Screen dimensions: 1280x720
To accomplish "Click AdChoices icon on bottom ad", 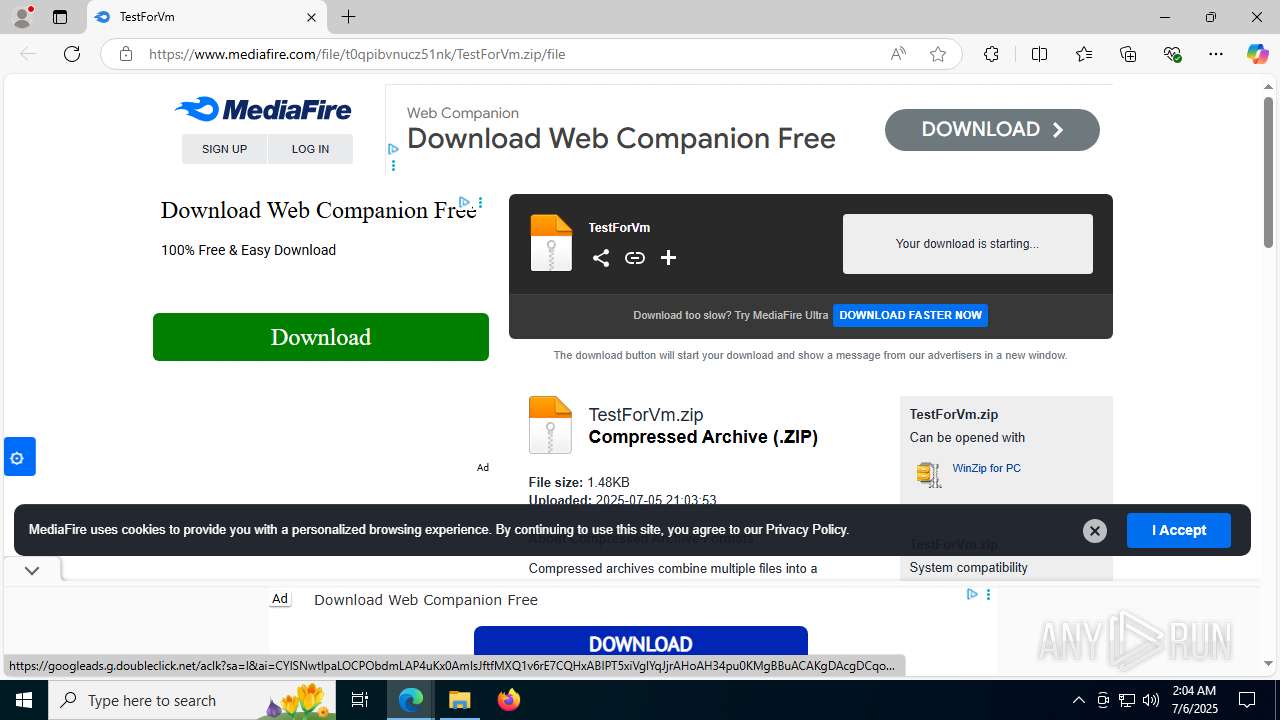I will click(x=972, y=594).
